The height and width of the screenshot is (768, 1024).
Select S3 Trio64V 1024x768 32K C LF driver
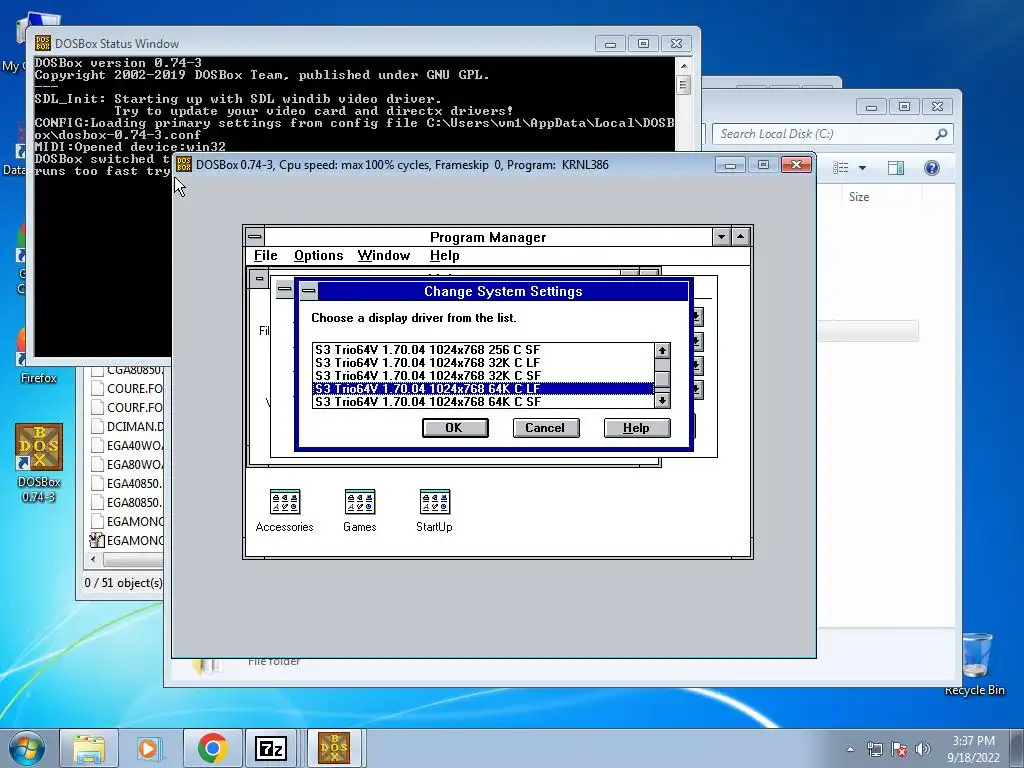click(x=483, y=362)
